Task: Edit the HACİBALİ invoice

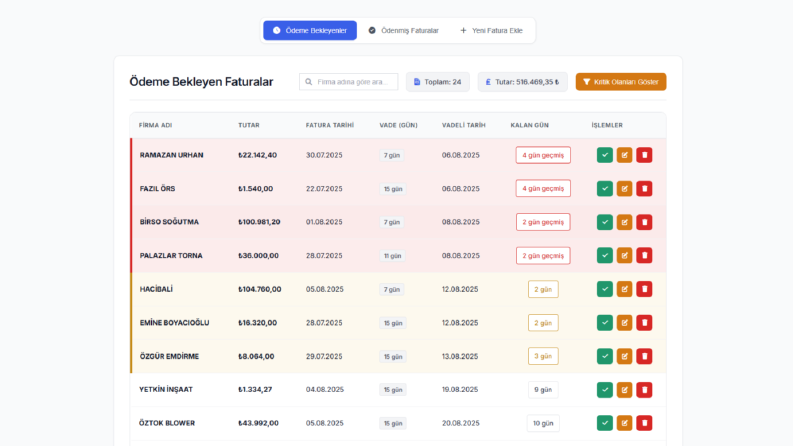Action: [x=625, y=289]
